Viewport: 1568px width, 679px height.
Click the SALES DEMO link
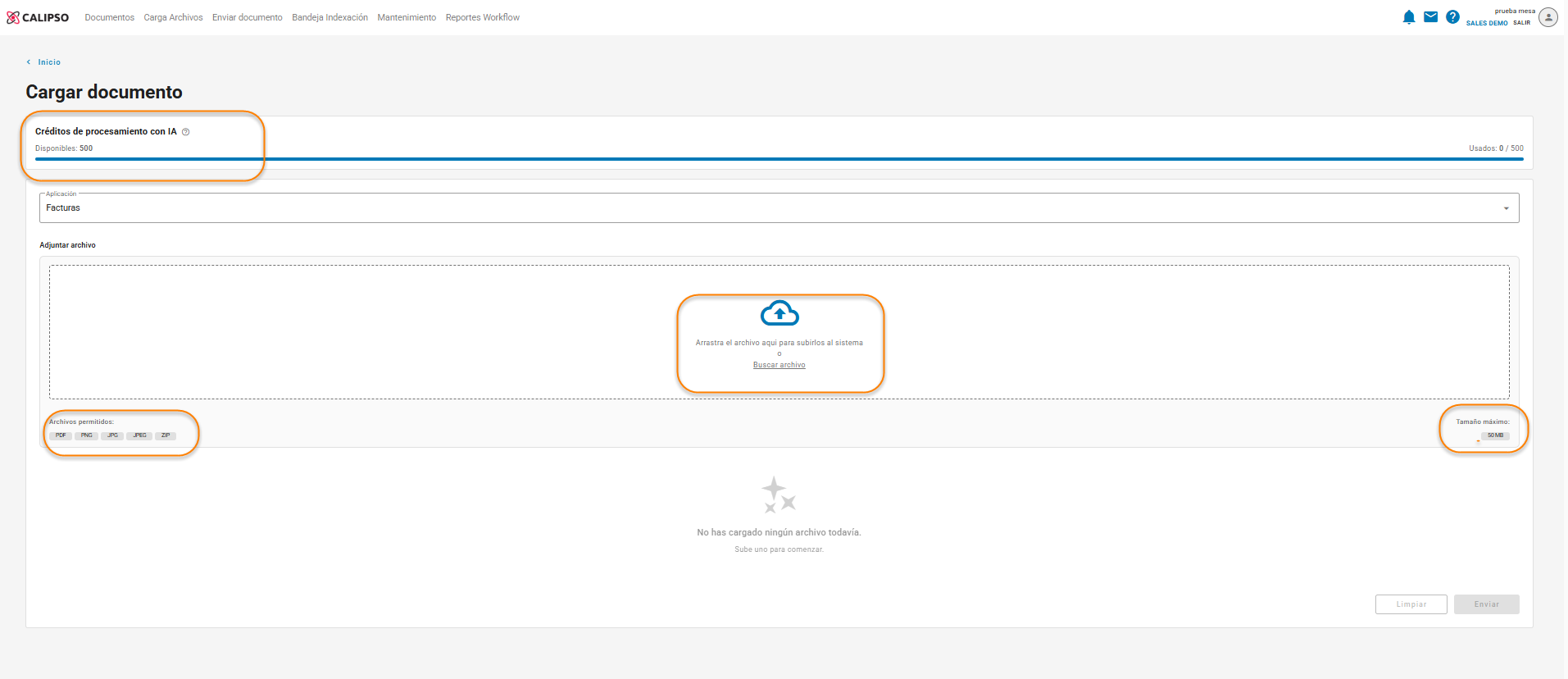point(1487,23)
